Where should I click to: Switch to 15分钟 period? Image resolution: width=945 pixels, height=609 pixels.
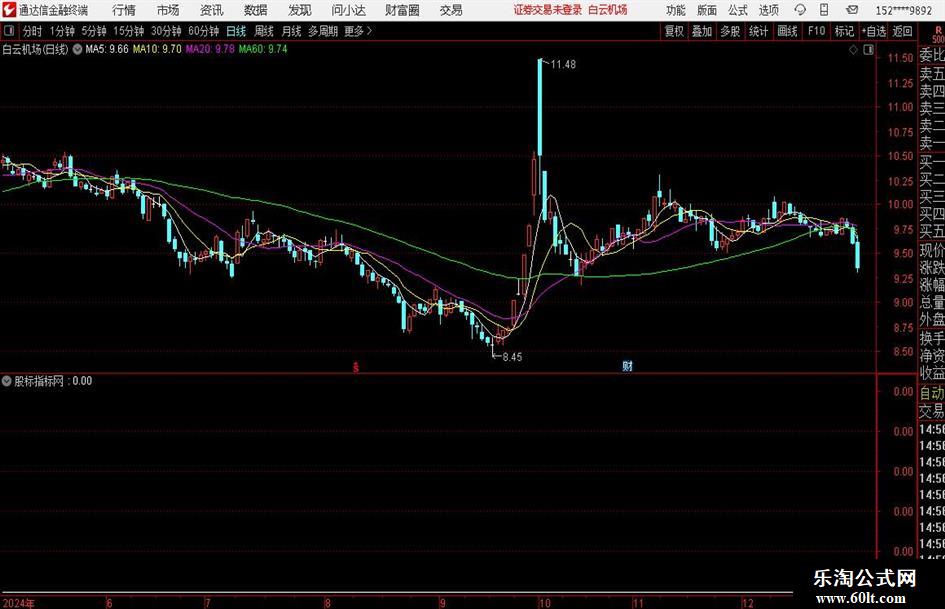coord(129,31)
